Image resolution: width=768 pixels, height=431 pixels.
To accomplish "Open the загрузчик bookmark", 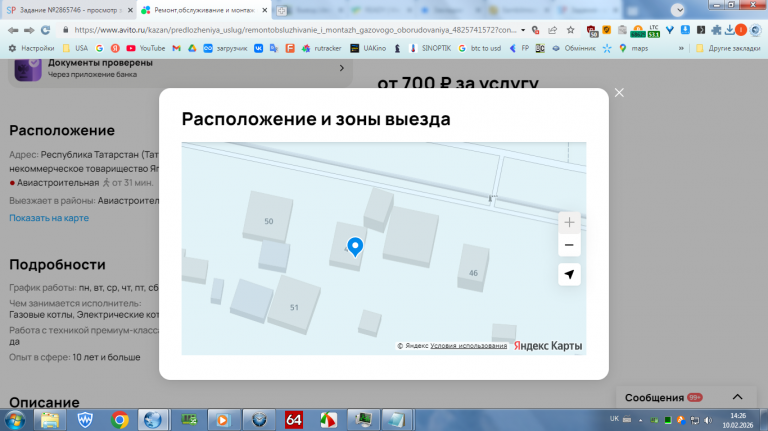I will pyautogui.click(x=225, y=48).
